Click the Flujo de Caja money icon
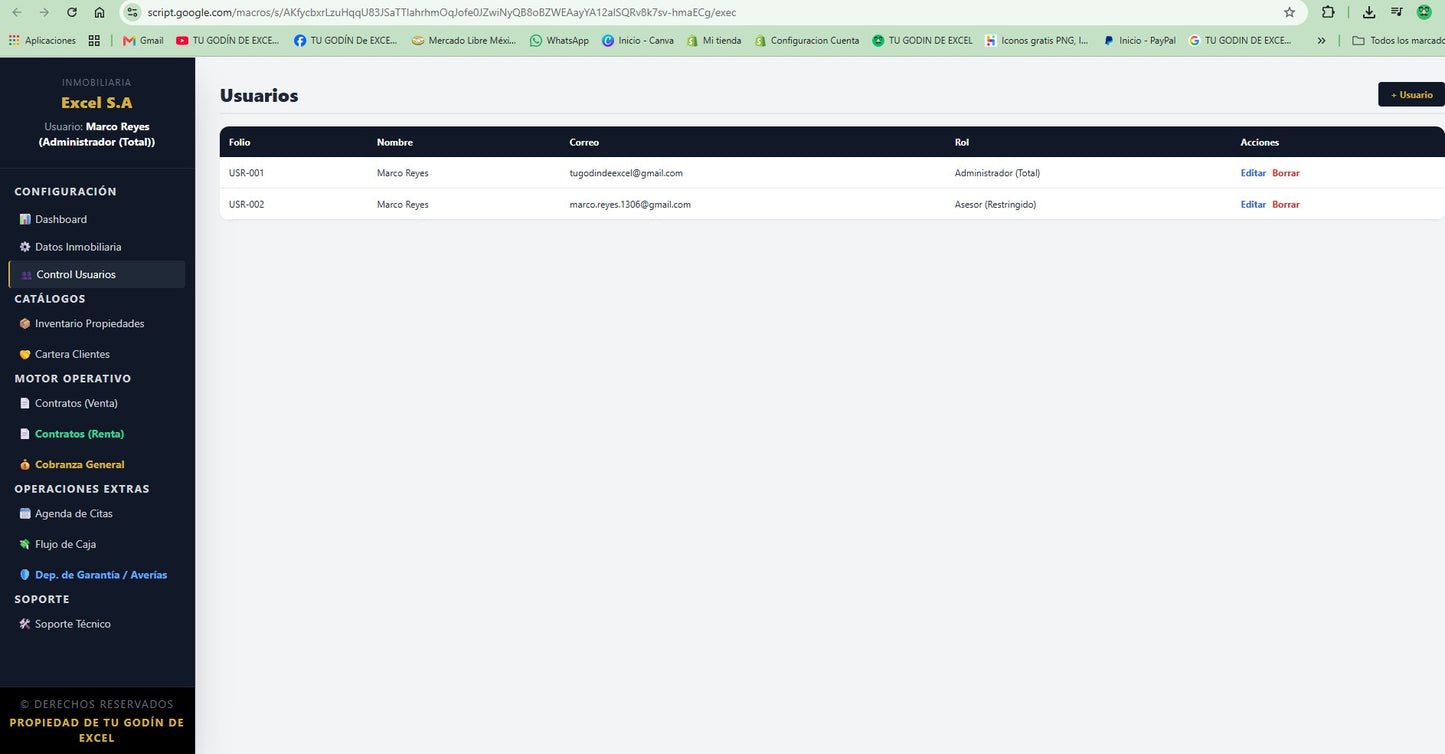 pos(25,544)
